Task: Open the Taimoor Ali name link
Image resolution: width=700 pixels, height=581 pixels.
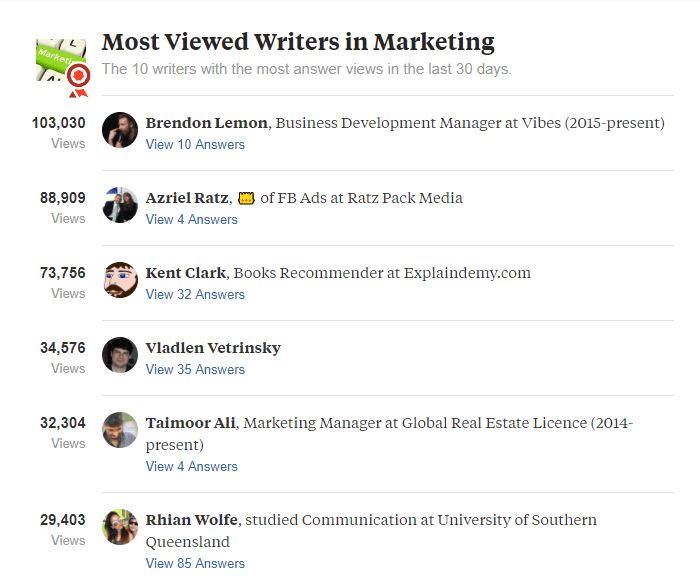Action: pos(191,423)
